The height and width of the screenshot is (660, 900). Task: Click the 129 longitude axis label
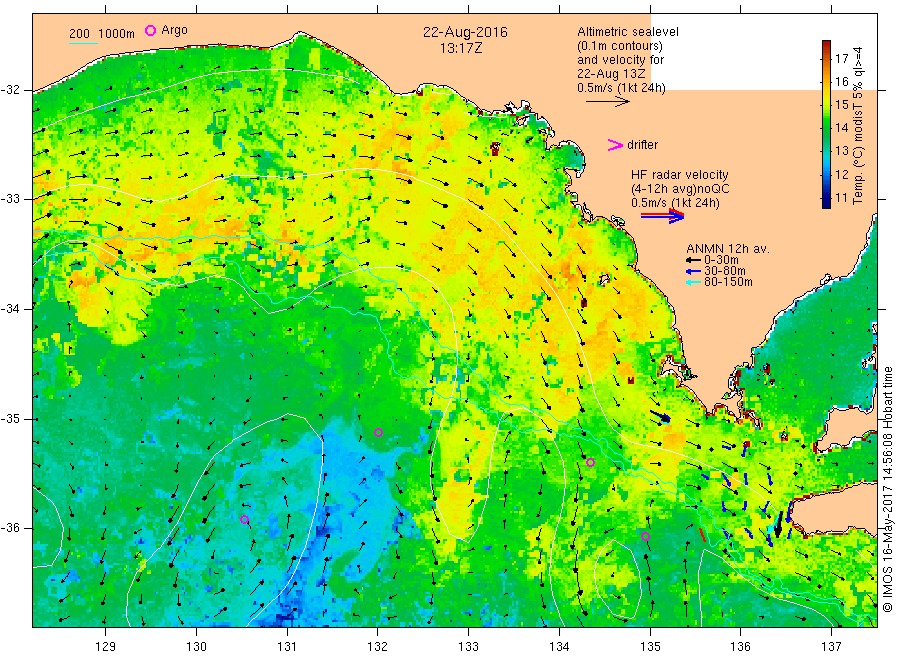coord(106,647)
